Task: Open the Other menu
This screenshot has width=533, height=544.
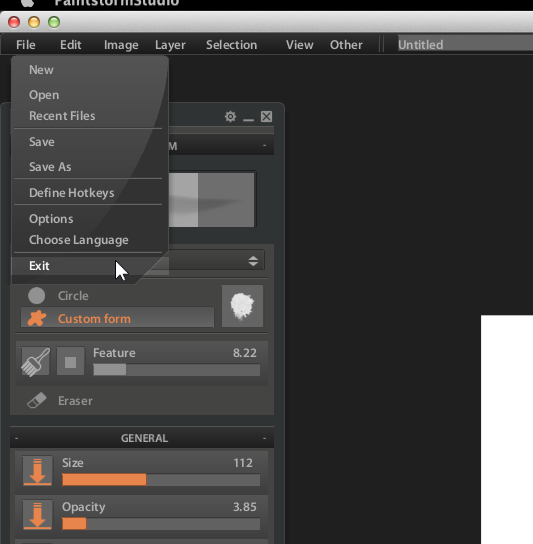Action: click(346, 45)
